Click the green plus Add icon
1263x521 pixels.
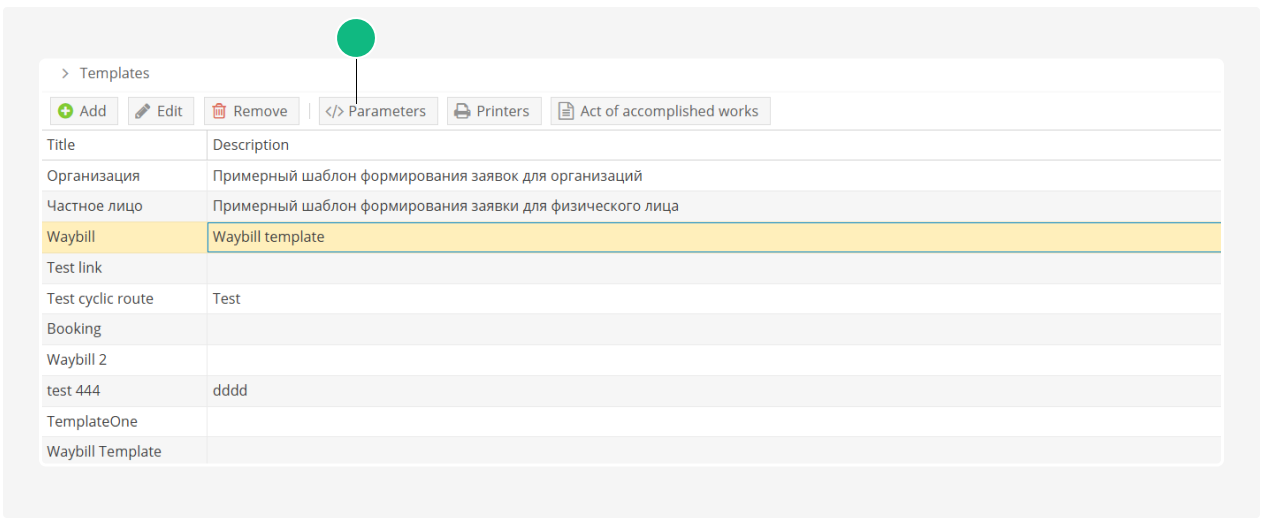click(x=65, y=111)
